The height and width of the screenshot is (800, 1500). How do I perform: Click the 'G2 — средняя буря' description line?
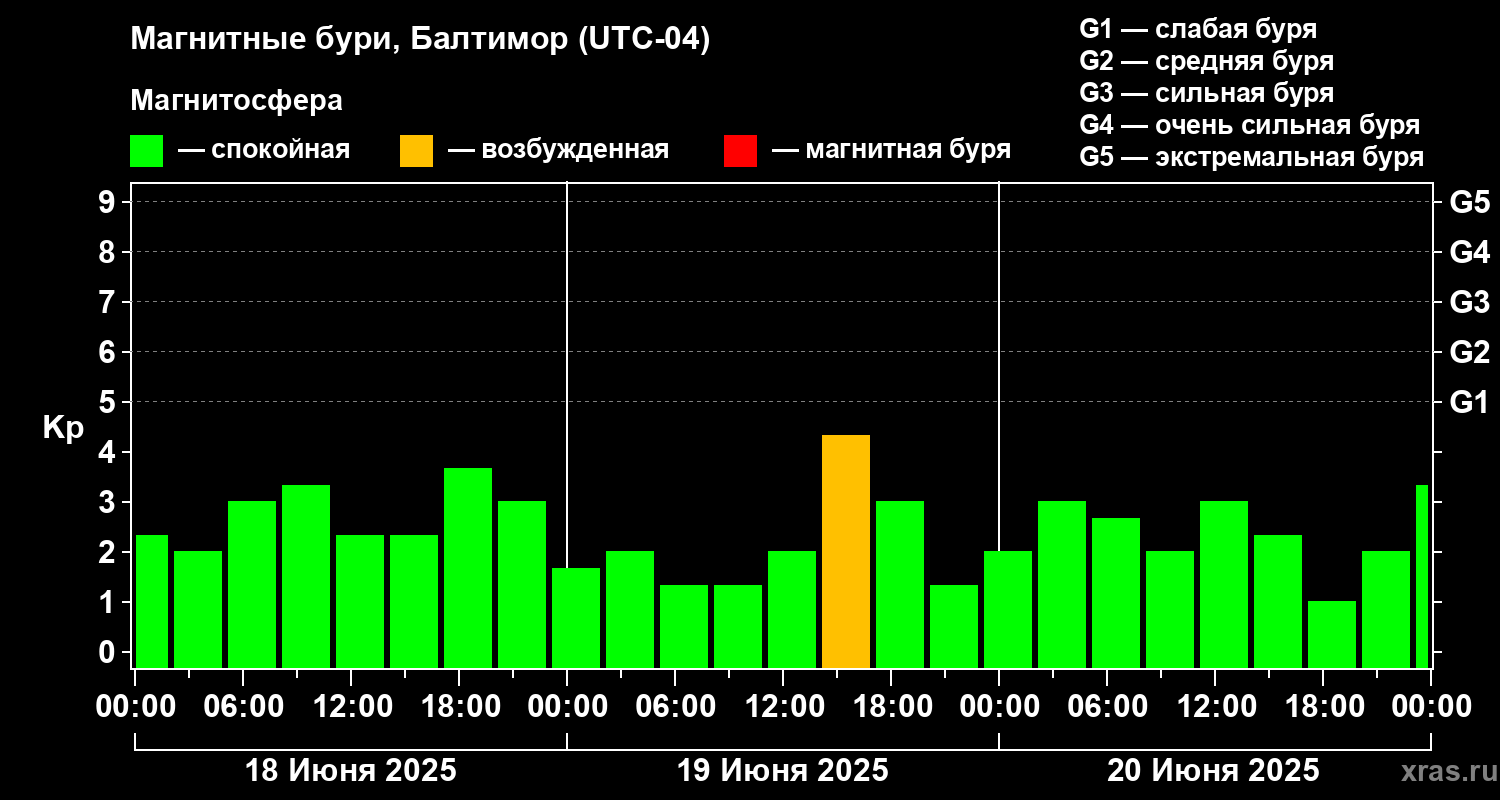tap(1206, 61)
